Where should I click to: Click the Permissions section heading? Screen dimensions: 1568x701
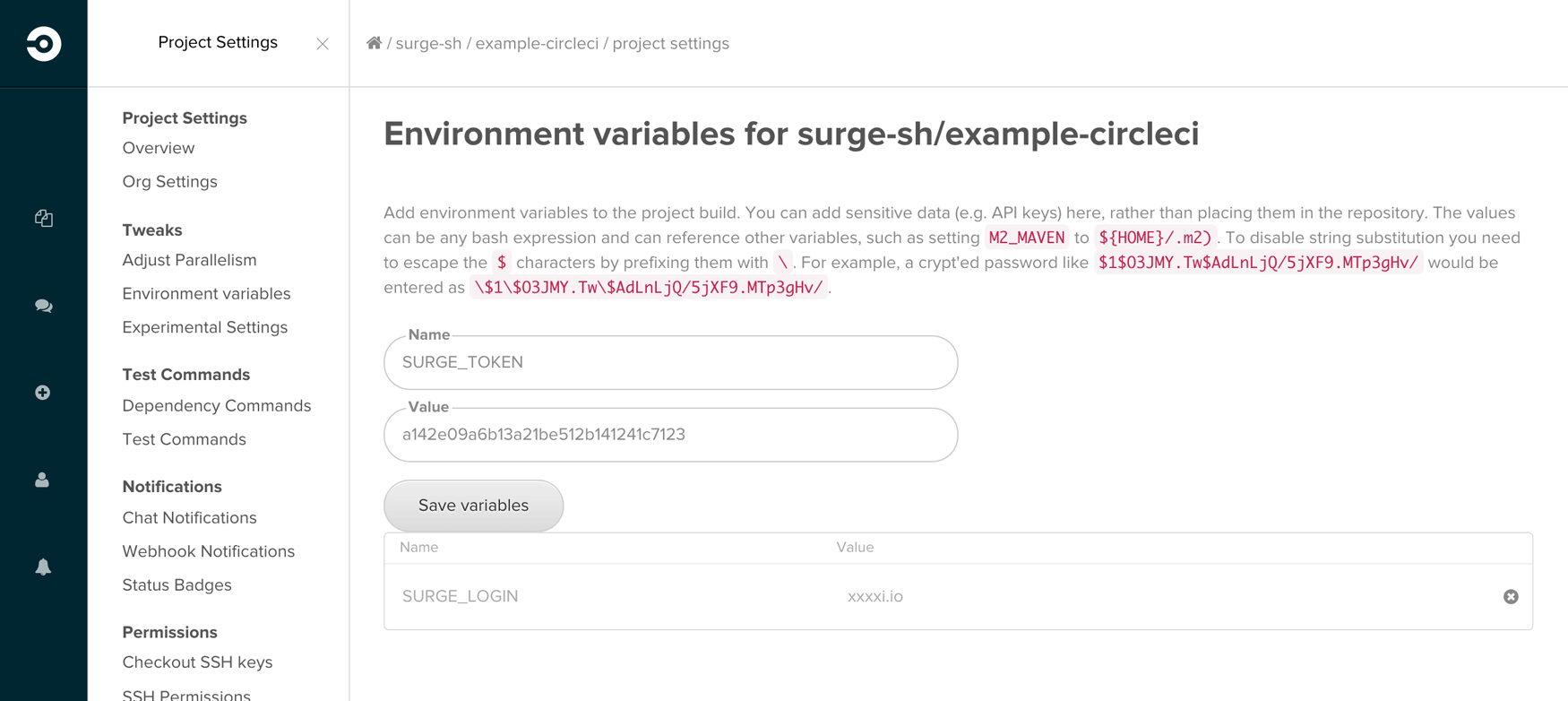[170, 632]
